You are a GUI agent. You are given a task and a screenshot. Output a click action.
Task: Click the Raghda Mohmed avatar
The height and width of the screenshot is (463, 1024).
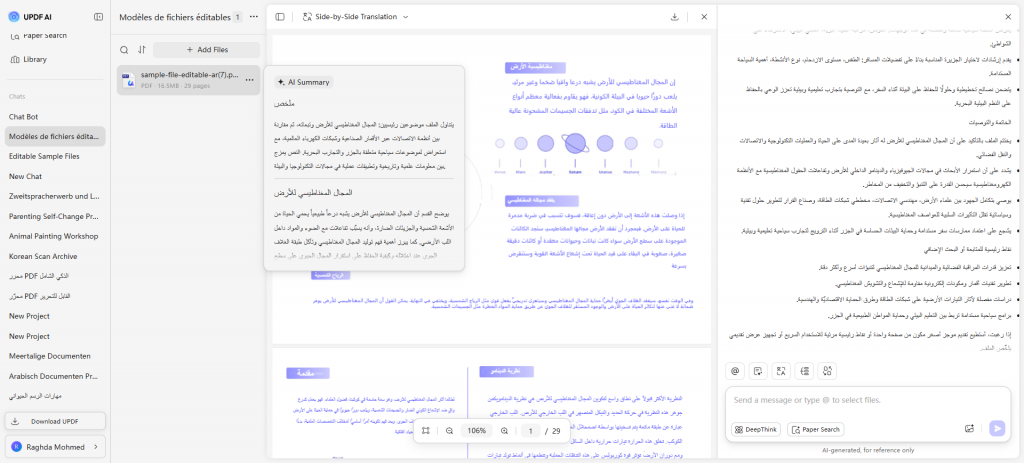tap(17, 447)
